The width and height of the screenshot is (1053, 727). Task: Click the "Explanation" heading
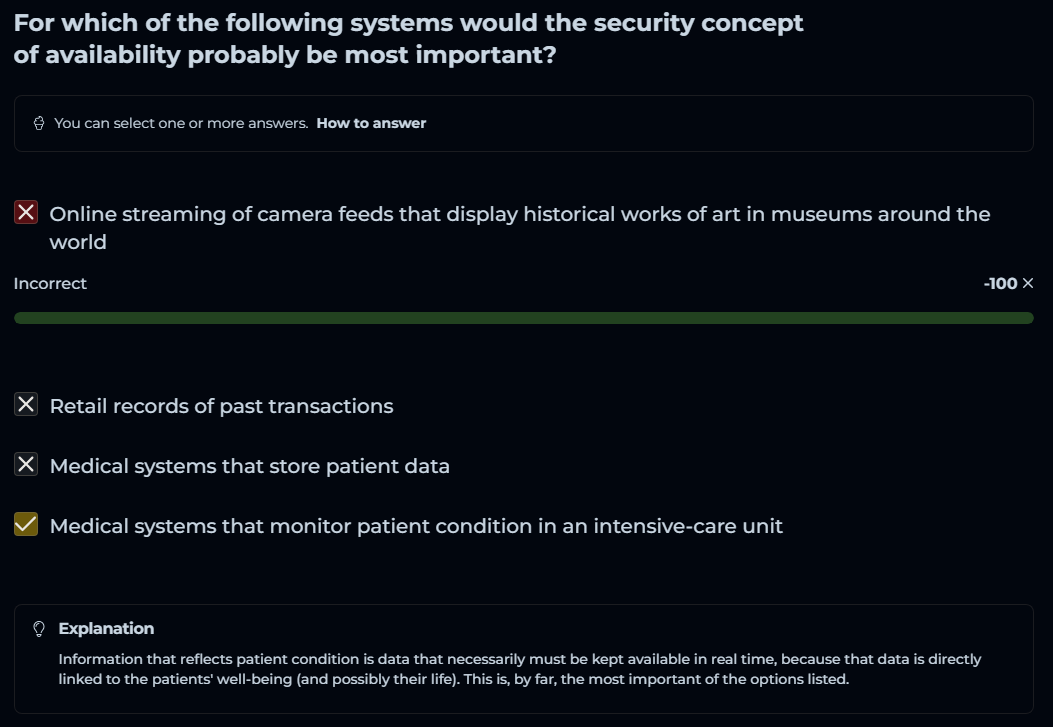[x=106, y=629]
